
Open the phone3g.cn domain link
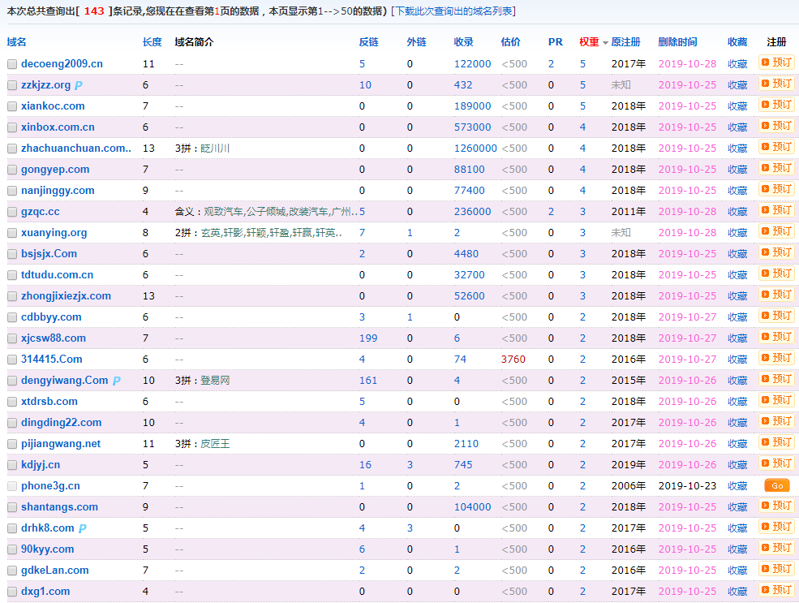50,486
